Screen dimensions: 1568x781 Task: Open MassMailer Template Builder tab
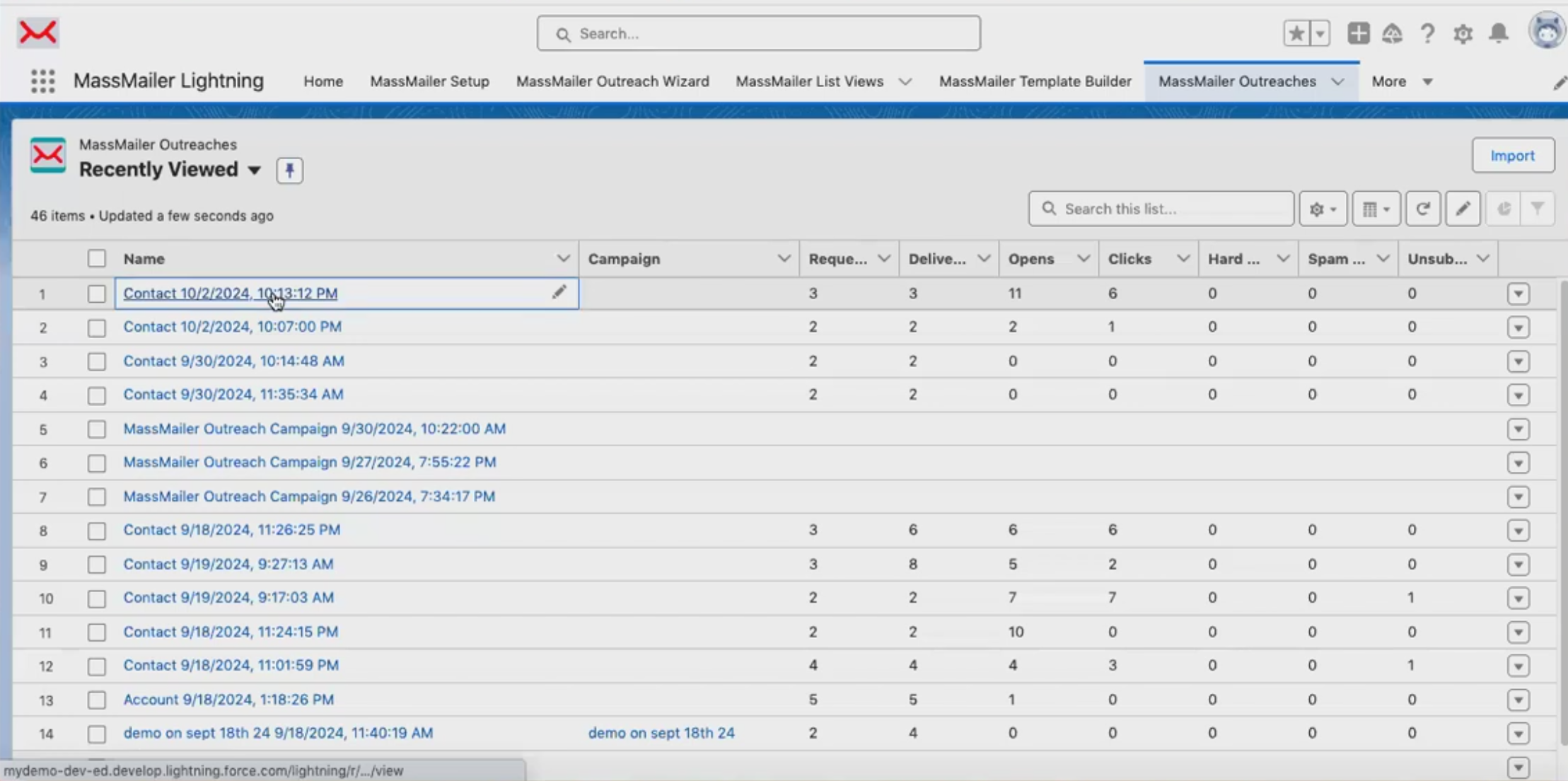click(1035, 81)
